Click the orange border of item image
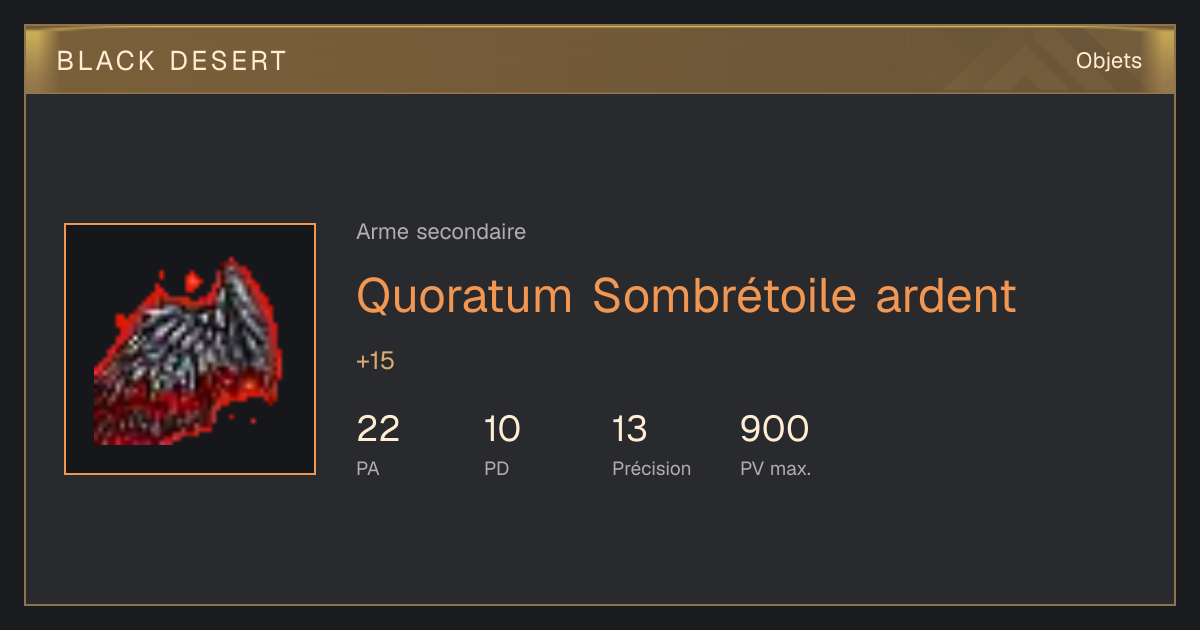This screenshot has width=1200, height=630. pos(190,225)
